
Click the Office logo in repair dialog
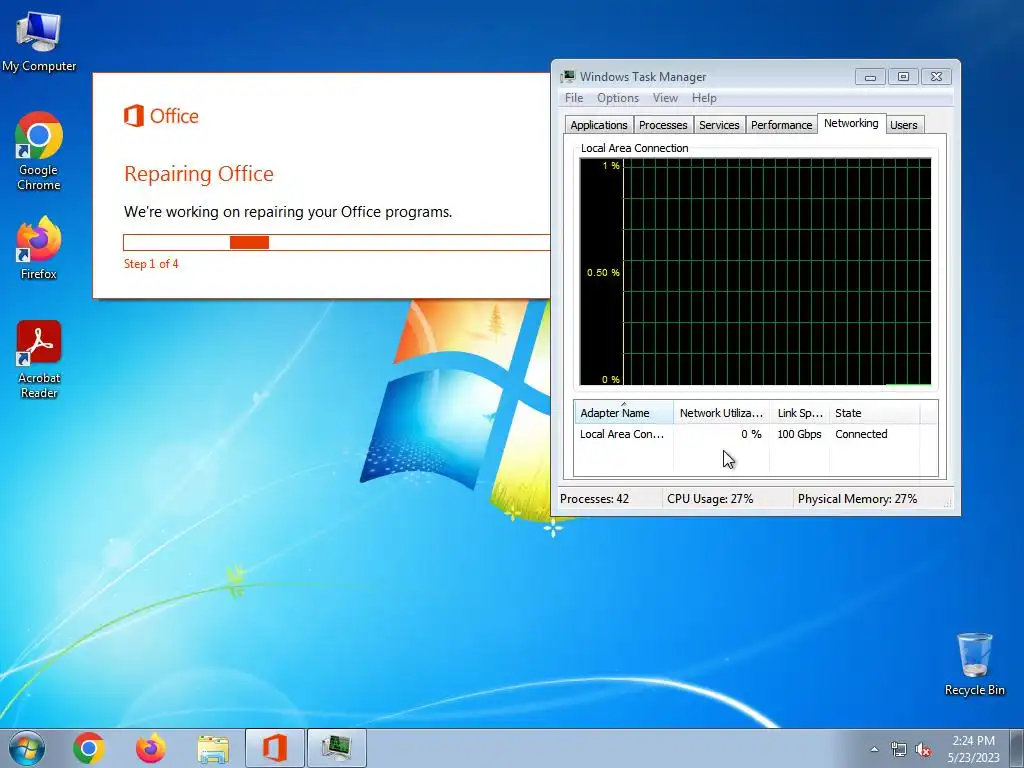(161, 116)
